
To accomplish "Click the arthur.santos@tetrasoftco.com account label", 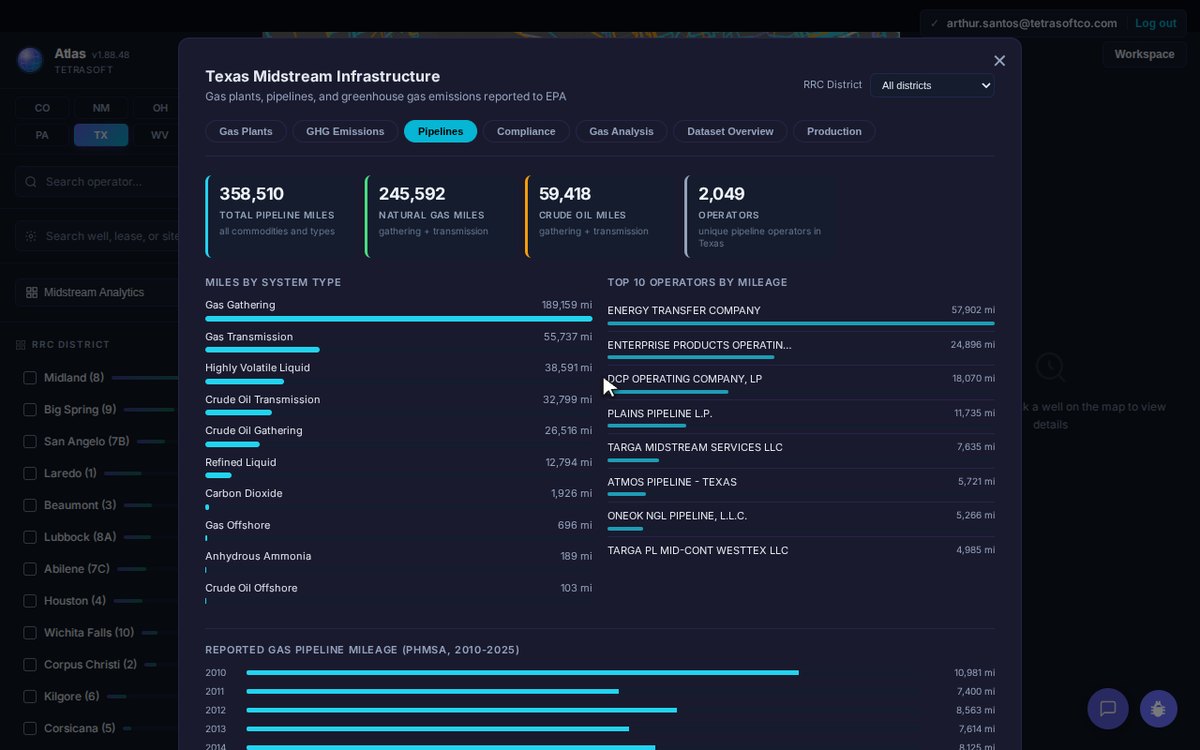I will [1031, 23].
